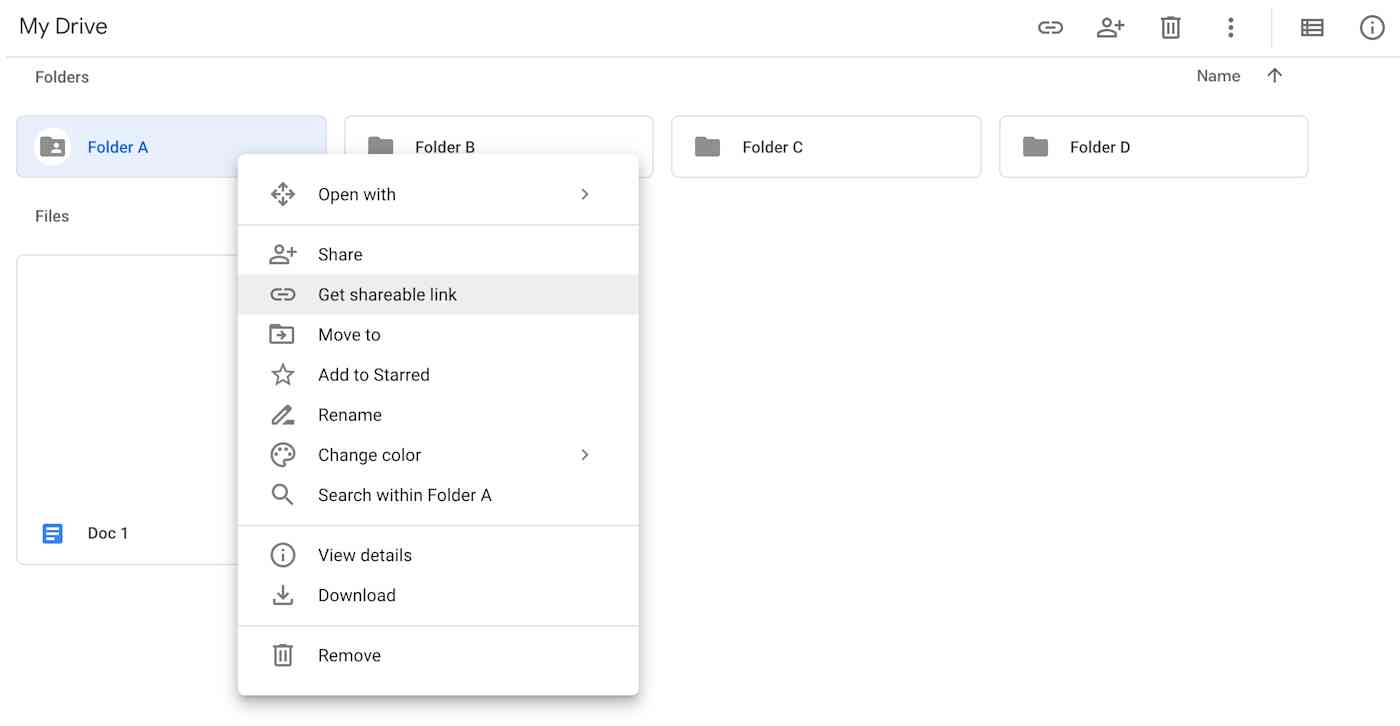Choose Move to from the context menu
This screenshot has height=726, width=1400.
click(x=438, y=335)
